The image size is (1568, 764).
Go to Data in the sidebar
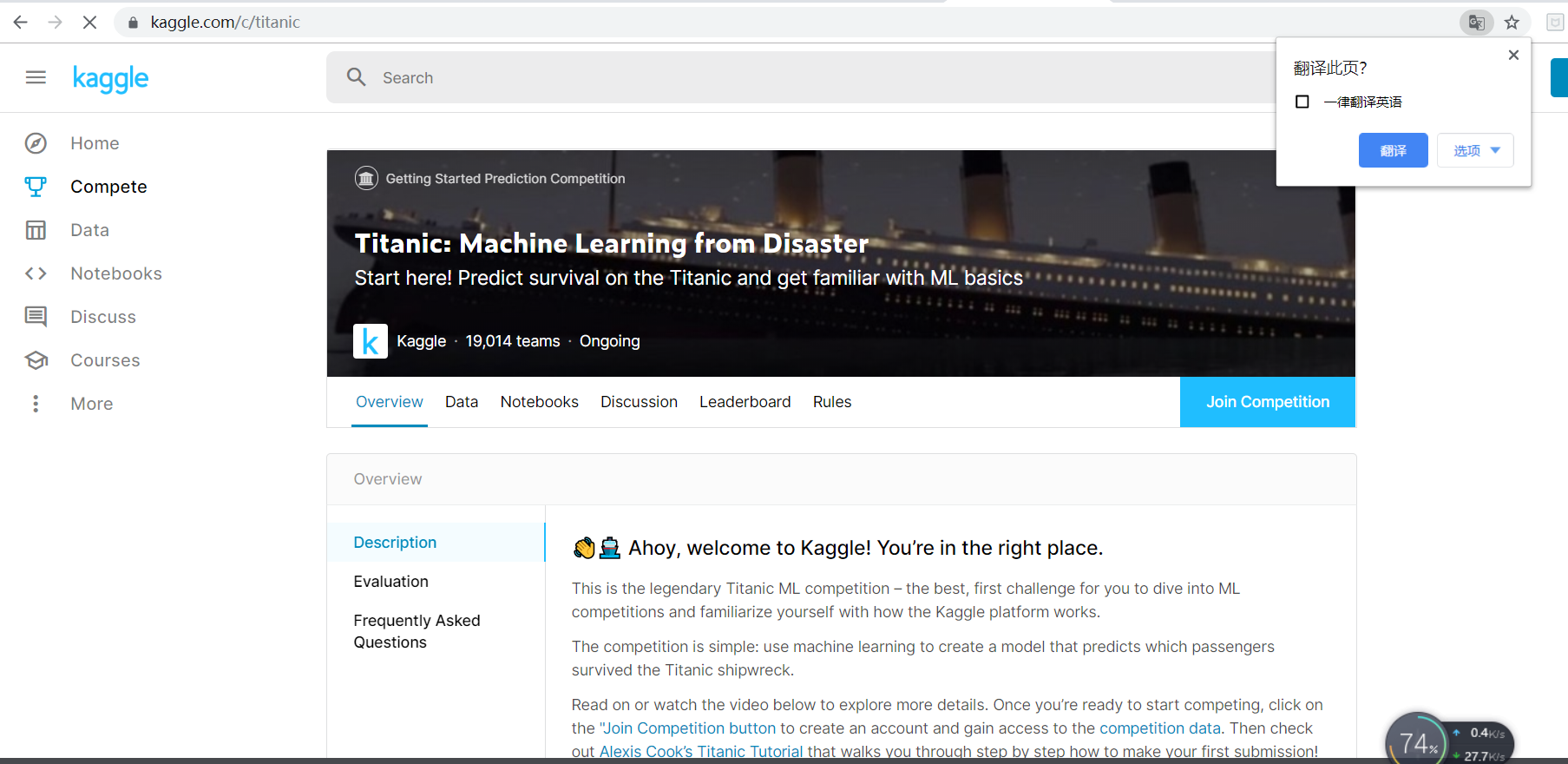click(89, 230)
